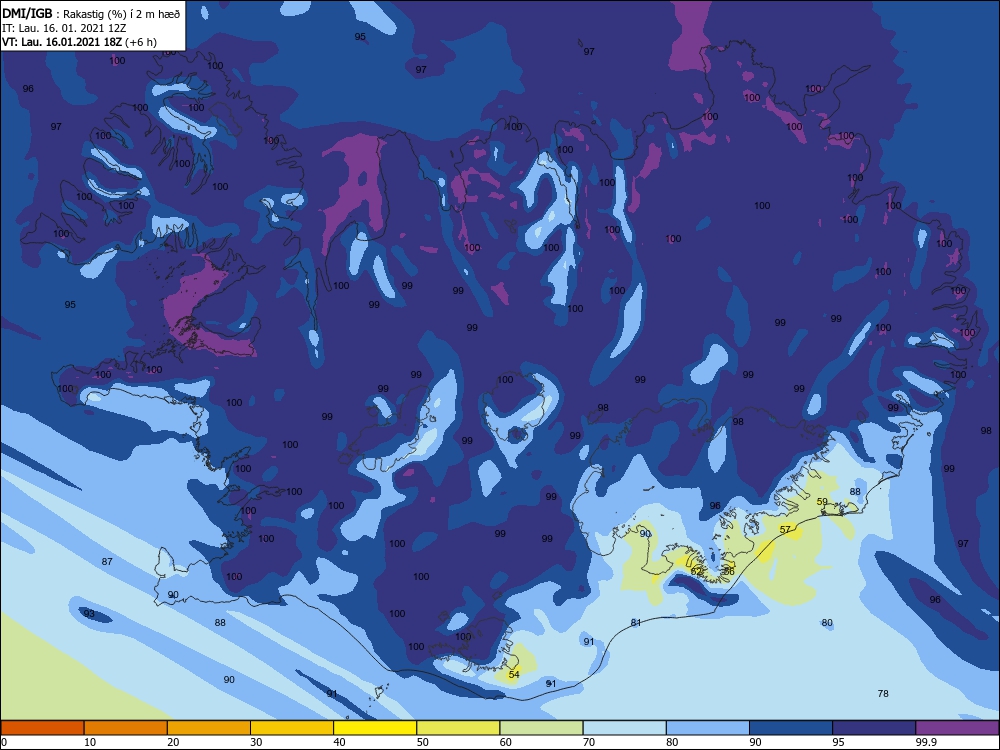Click the "VT: Lau. 16.01.2021 18Z (+6 h)" line

(79, 42)
